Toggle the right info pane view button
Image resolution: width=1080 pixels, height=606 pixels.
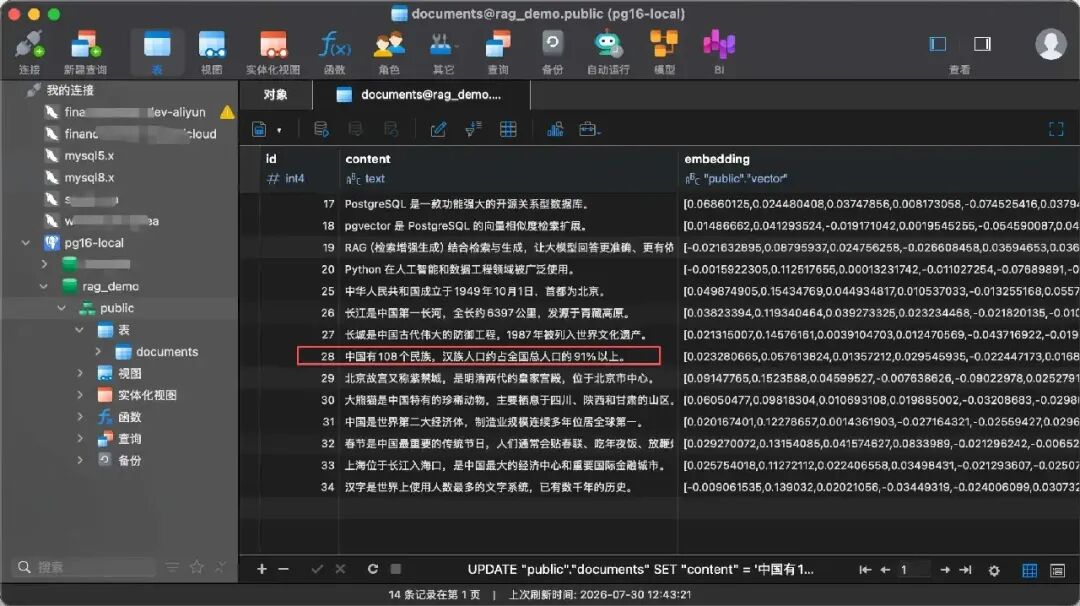(982, 44)
